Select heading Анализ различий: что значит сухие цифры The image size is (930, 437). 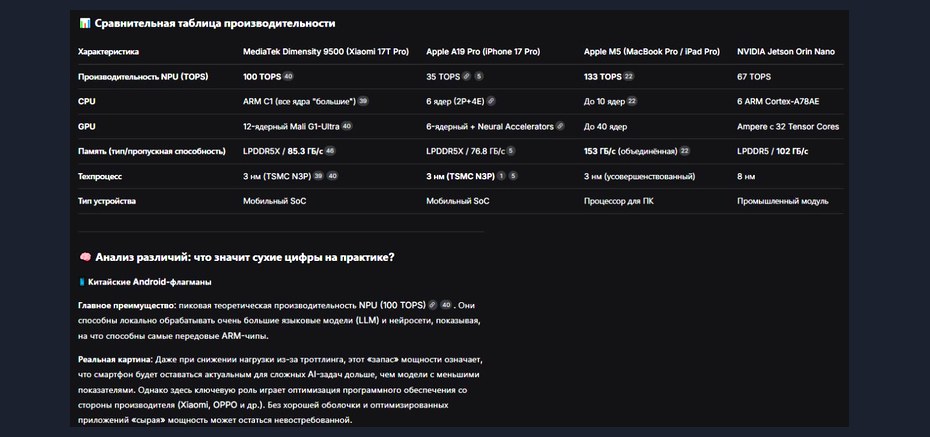tap(245, 257)
